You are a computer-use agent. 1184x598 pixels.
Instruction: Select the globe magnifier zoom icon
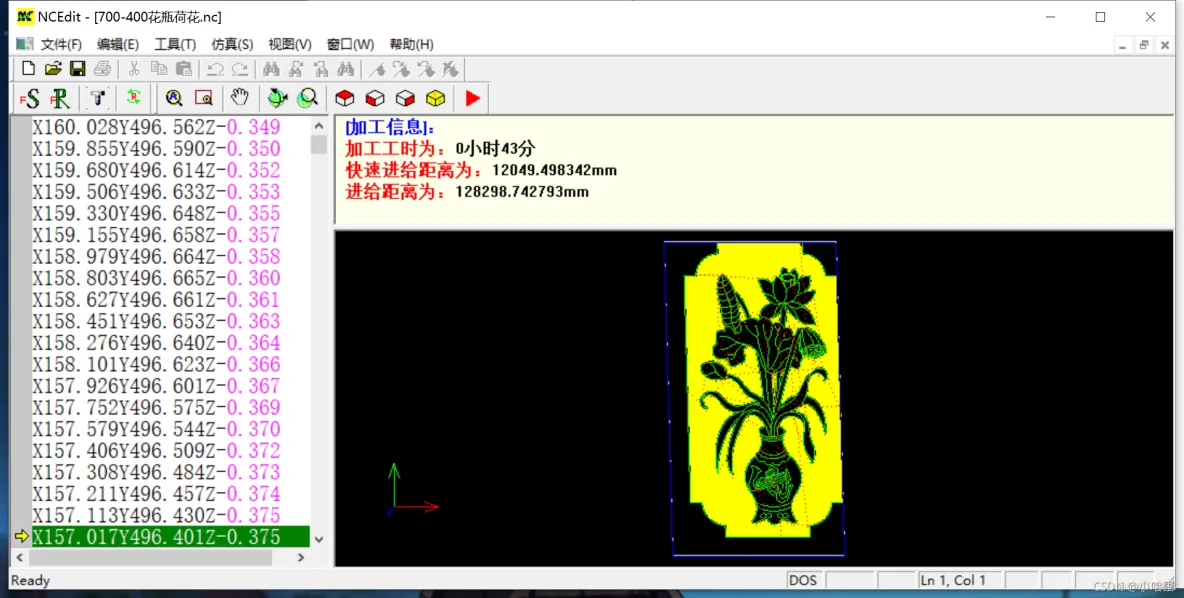[307, 98]
